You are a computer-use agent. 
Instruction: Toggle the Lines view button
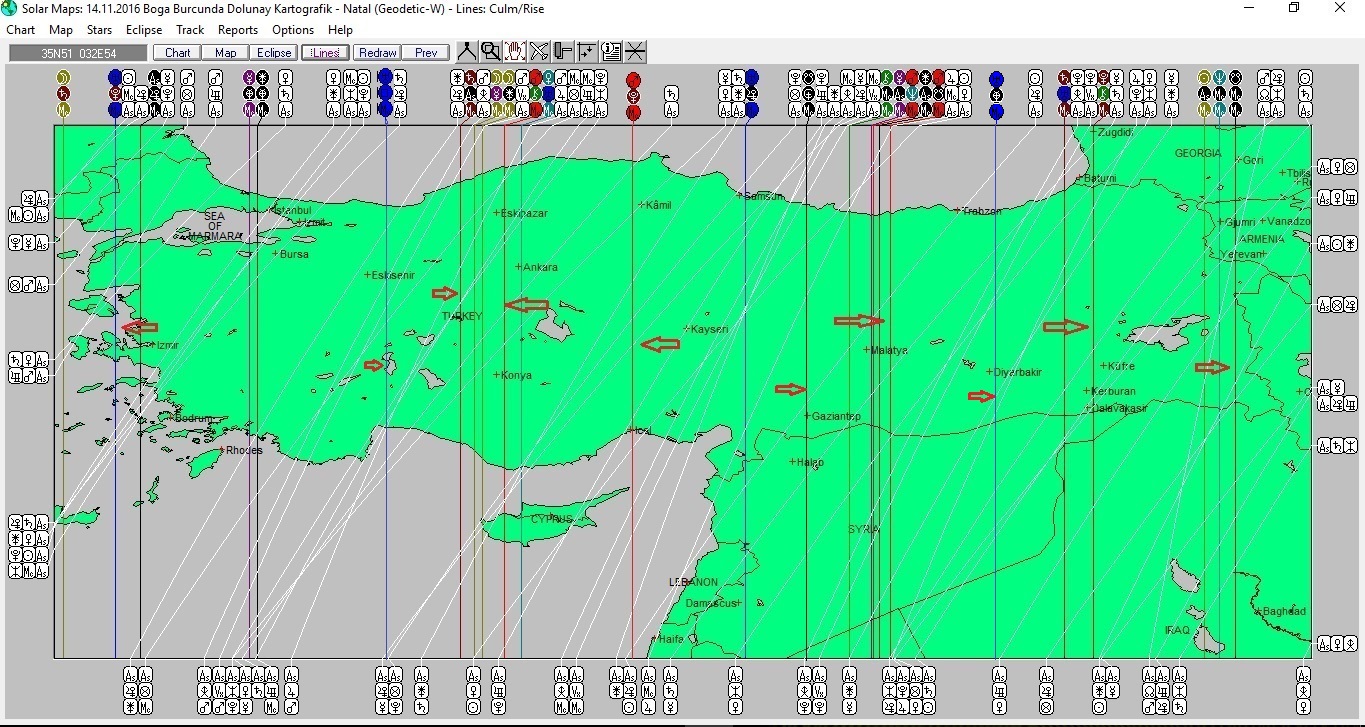click(x=325, y=53)
